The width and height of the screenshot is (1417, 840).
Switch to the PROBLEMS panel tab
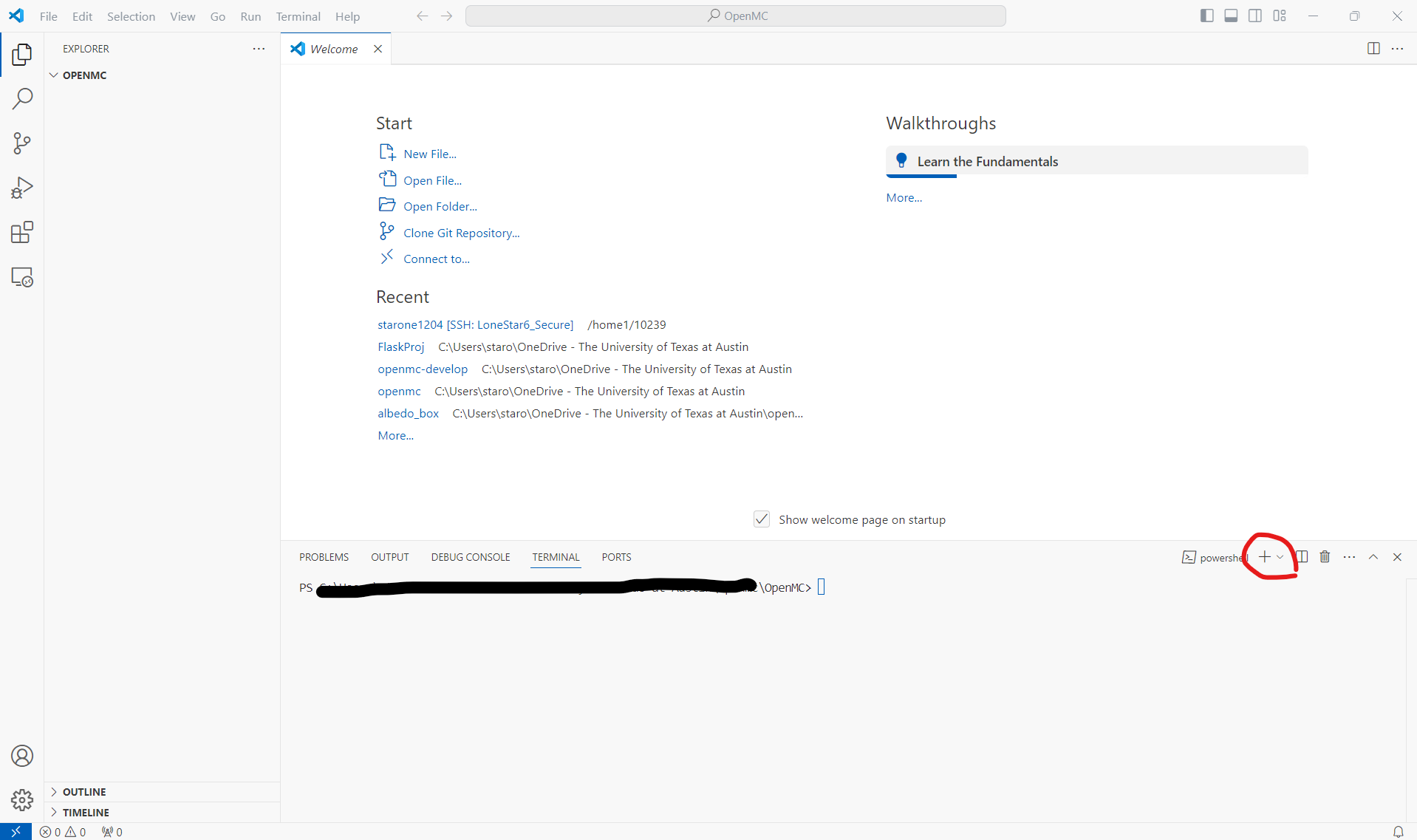pyautogui.click(x=324, y=557)
